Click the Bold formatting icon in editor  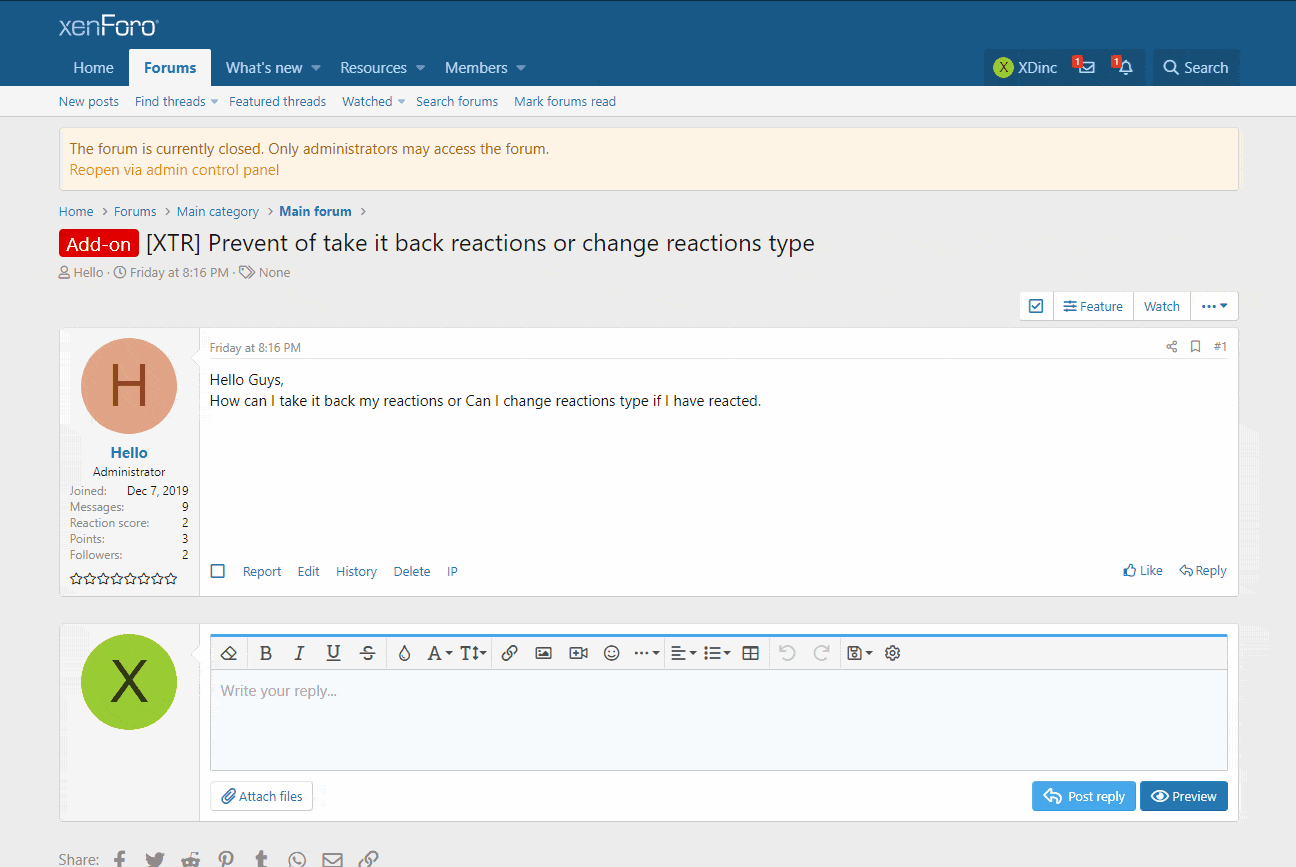click(266, 653)
